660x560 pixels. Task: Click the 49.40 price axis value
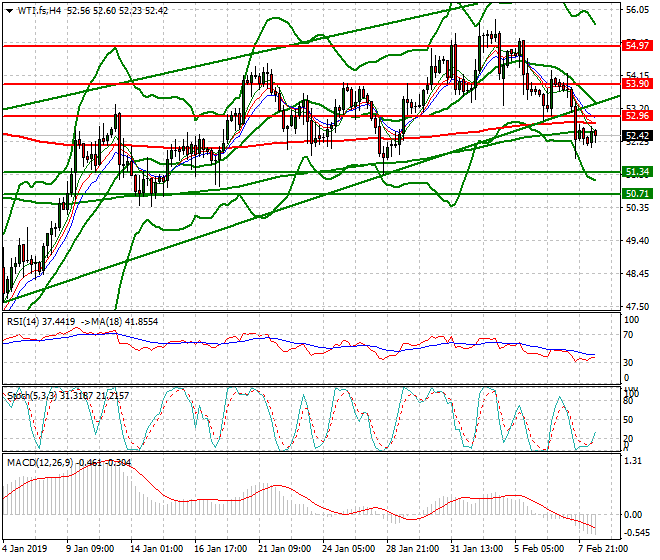coord(637,240)
